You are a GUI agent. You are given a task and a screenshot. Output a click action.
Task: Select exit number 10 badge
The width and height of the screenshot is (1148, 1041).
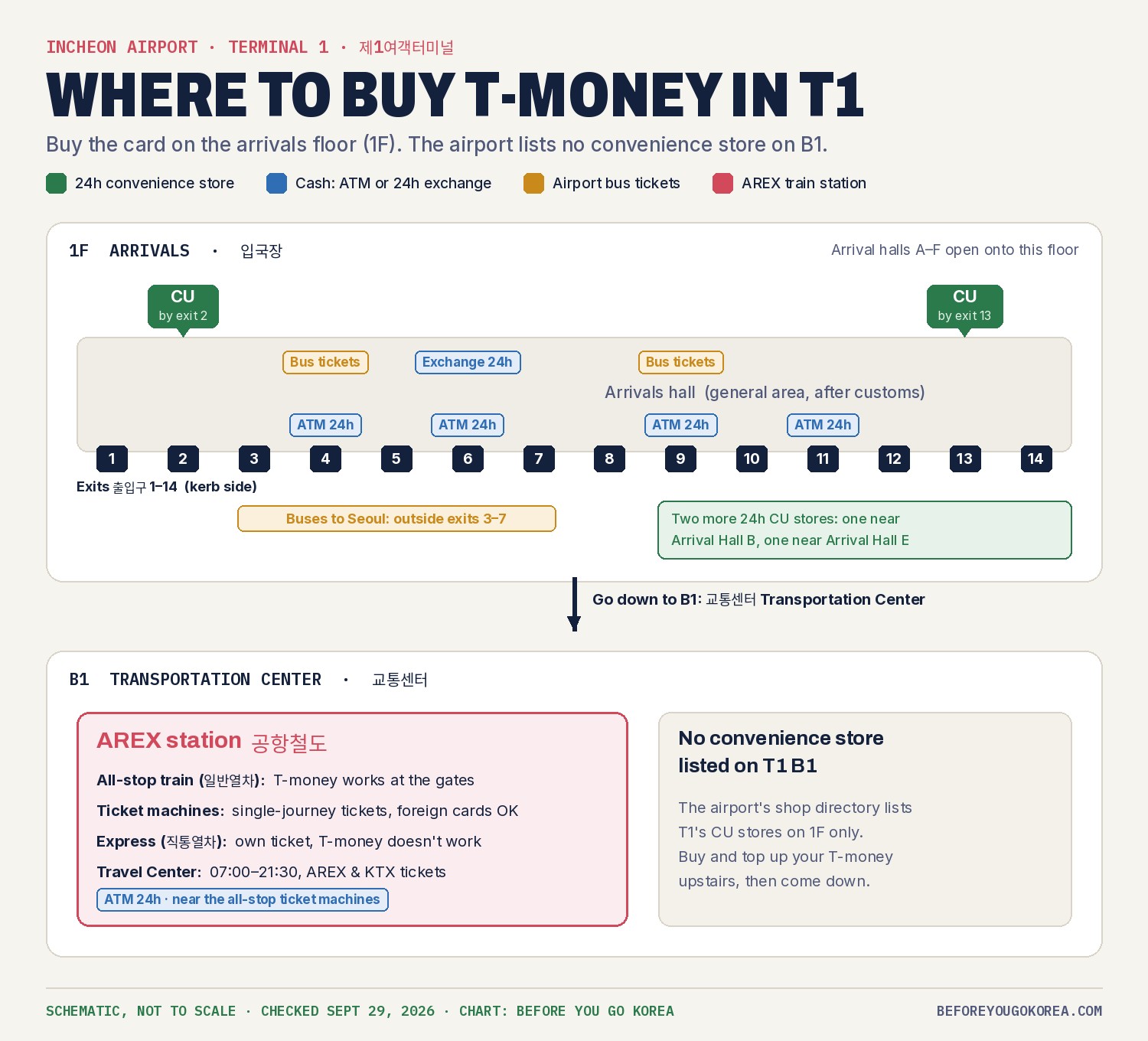coord(752,458)
